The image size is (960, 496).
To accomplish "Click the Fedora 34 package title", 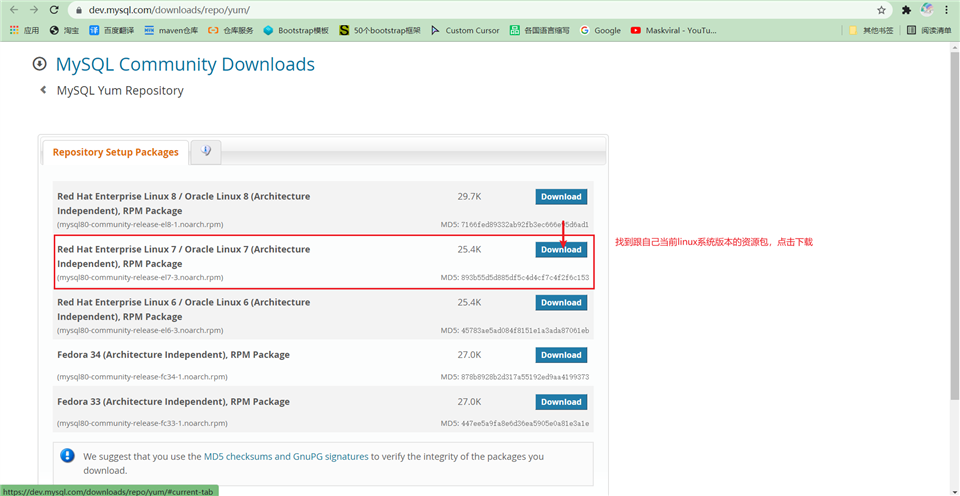I will click(x=173, y=355).
